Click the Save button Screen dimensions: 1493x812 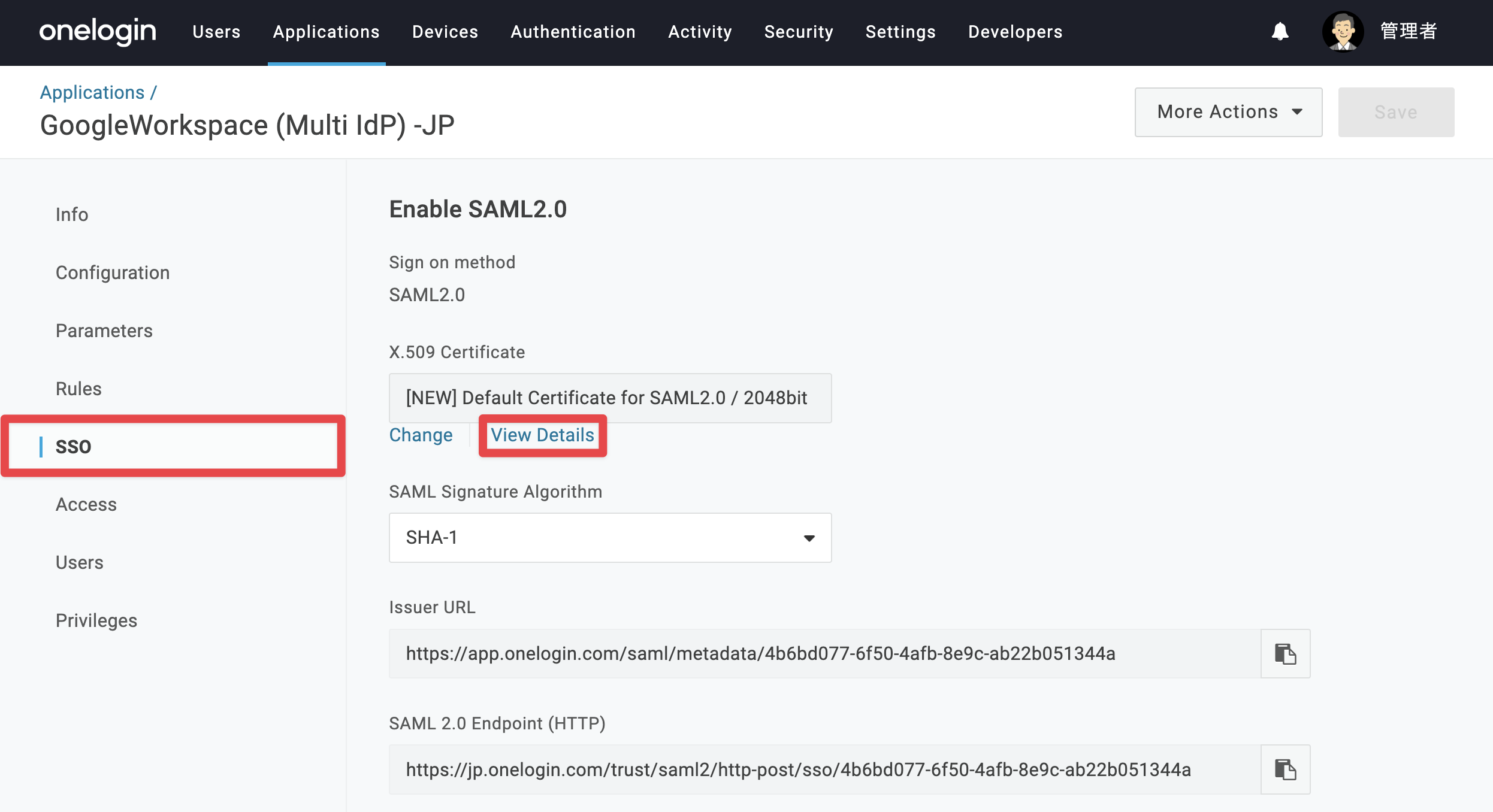coord(1396,112)
